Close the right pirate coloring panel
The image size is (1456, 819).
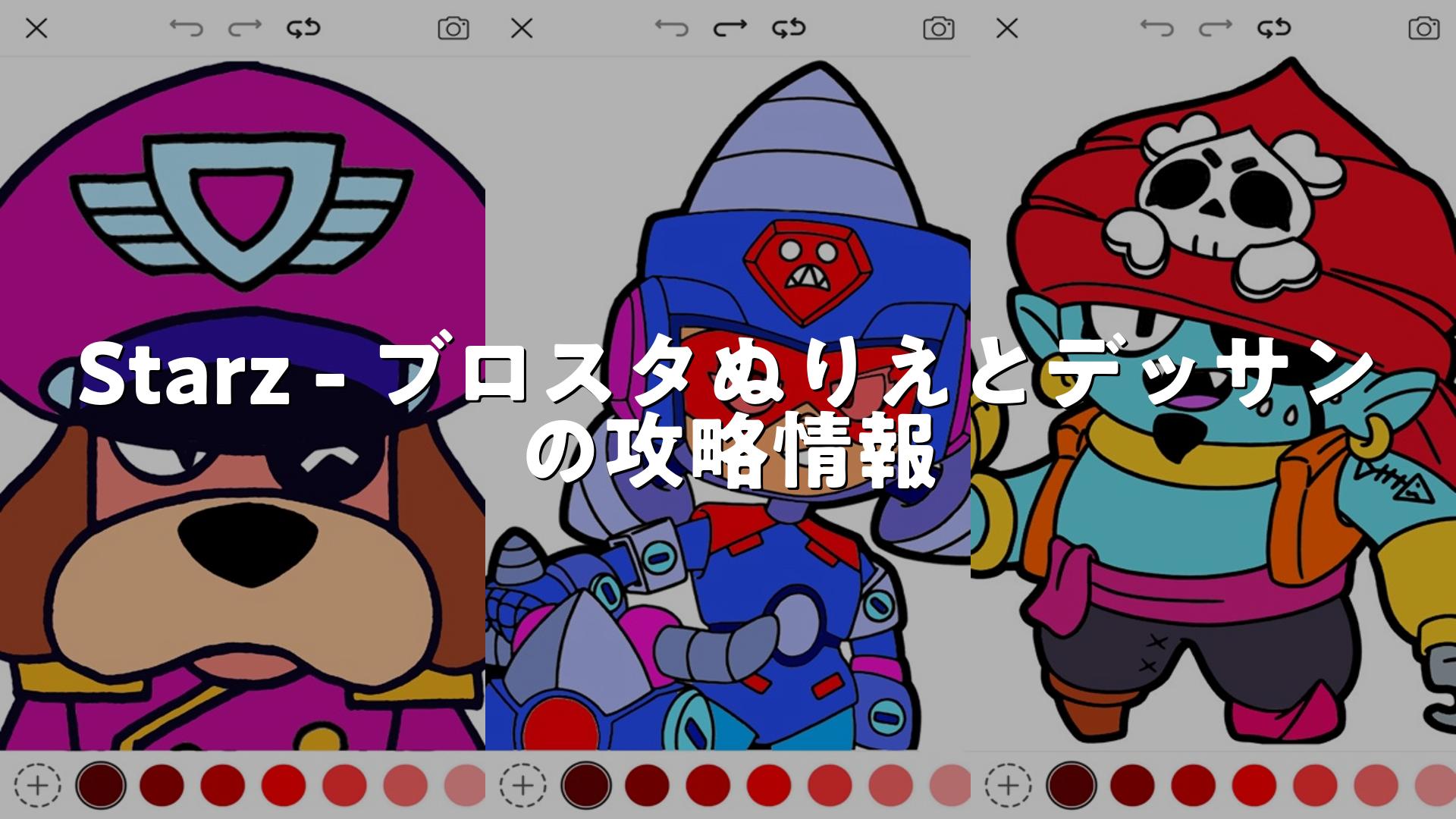coord(1007,29)
